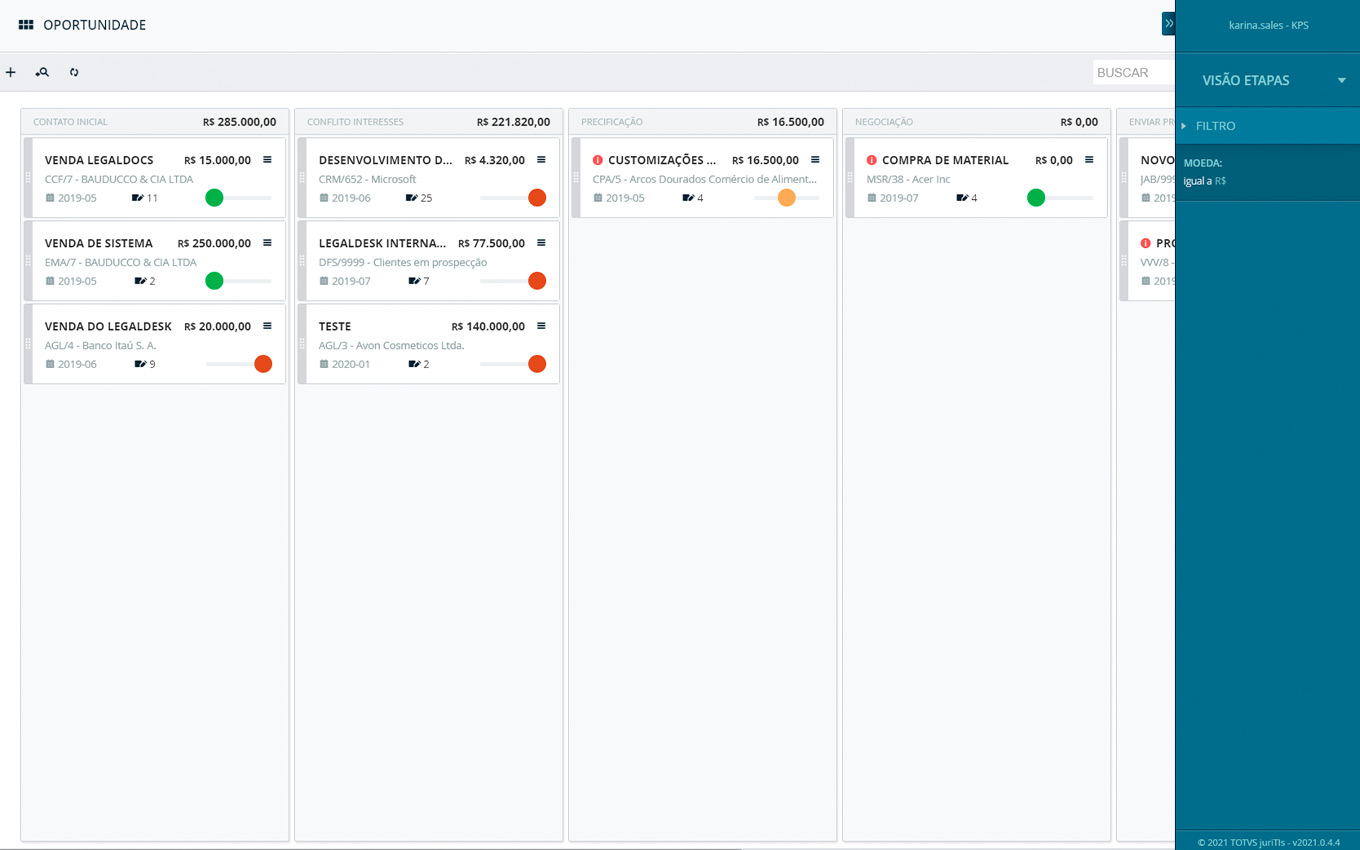Open hamburger menu on Teste card
1360x850 pixels.
point(541,326)
